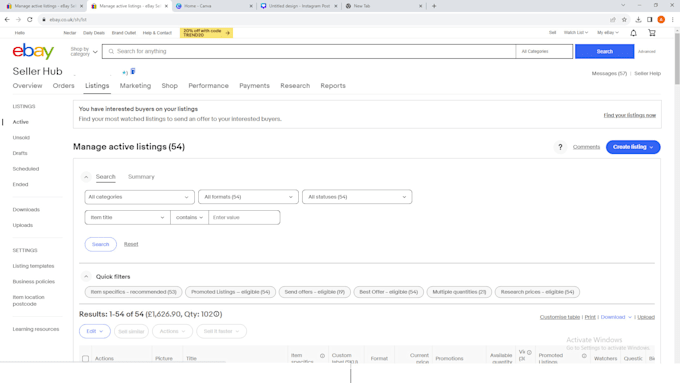
Task: Collapse the Quick filters section
Action: point(86,277)
